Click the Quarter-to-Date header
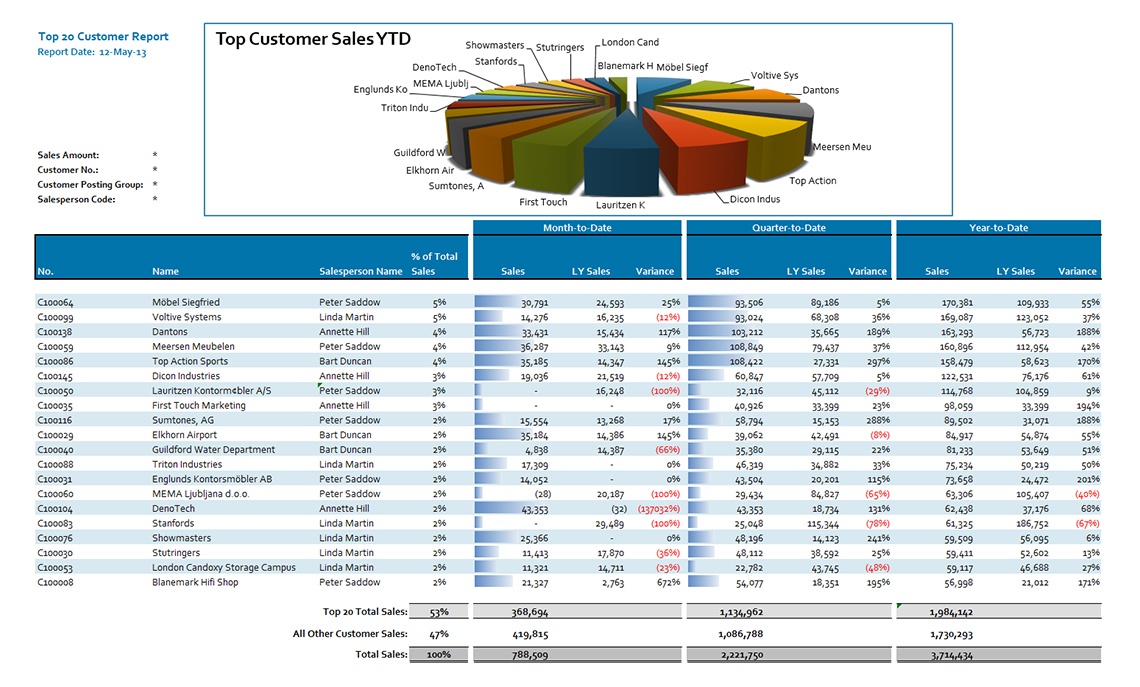Viewport: 1140px width, 687px height. (x=789, y=228)
